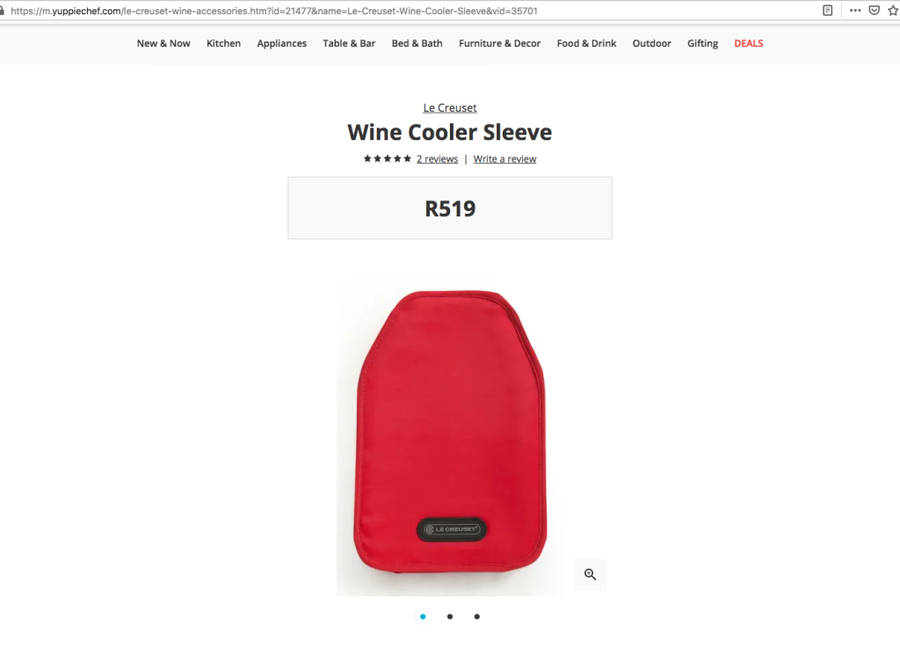900x656 pixels.
Task: Open the Table & Bar category
Action: pos(349,44)
